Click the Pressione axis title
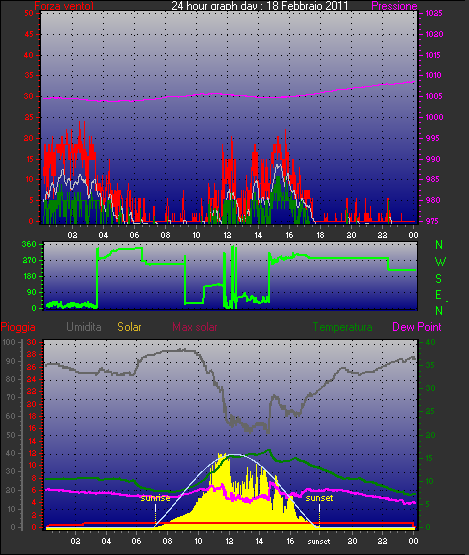 pyautogui.click(x=394, y=6)
